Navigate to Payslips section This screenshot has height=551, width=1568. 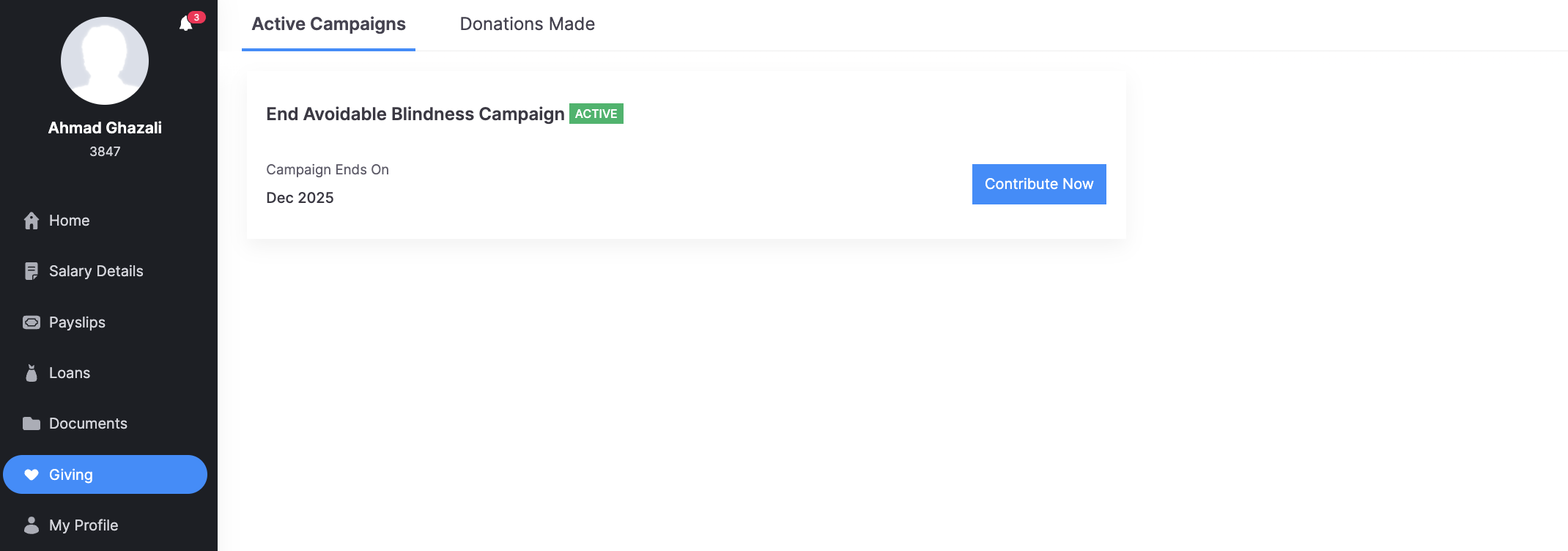[x=77, y=322]
